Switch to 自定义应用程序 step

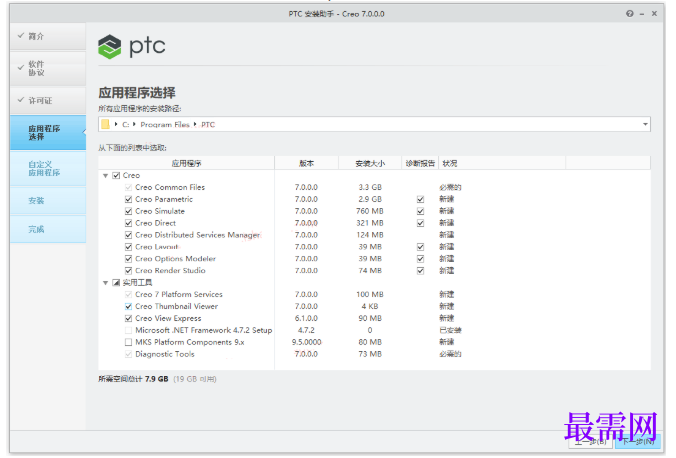[x=48, y=169]
